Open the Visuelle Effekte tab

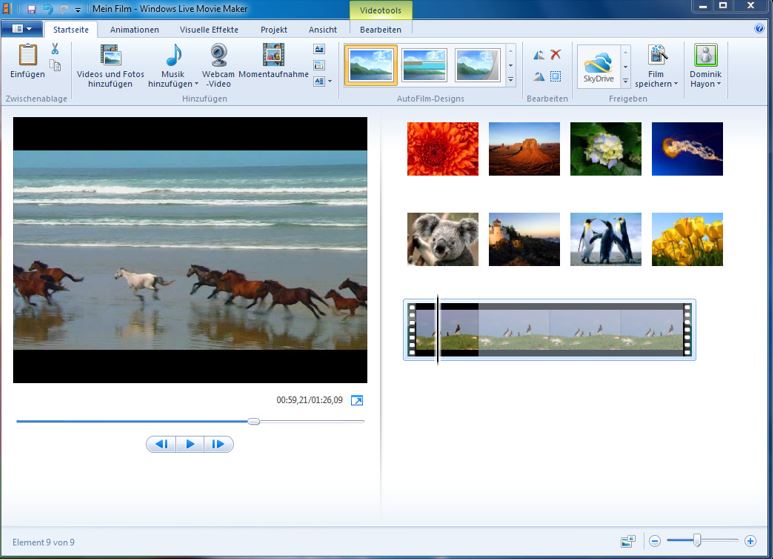coord(209,30)
